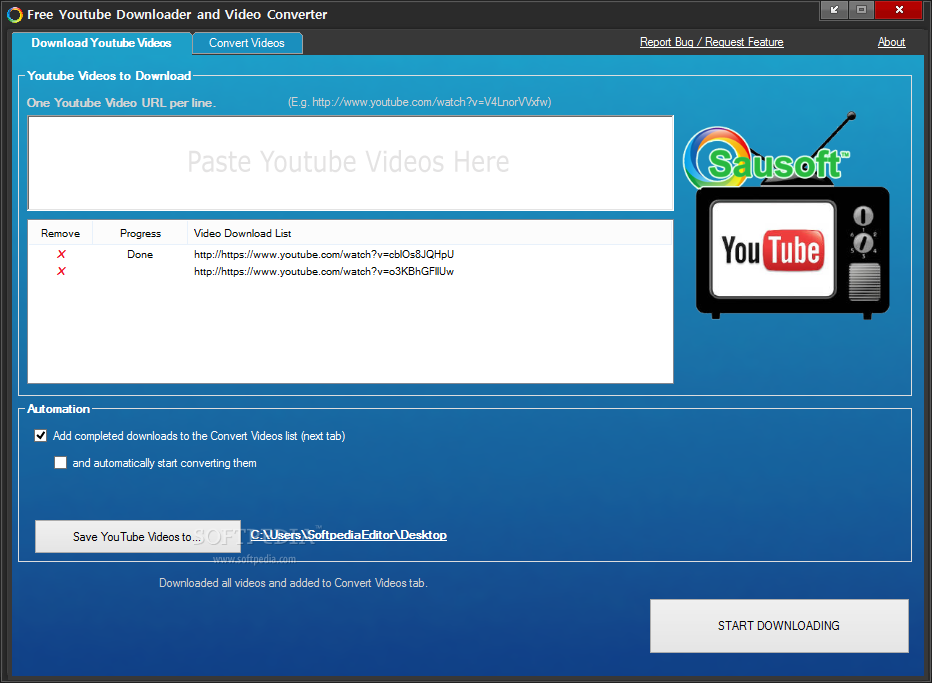Maximize the window
932x683 pixels.
pyautogui.click(x=861, y=10)
